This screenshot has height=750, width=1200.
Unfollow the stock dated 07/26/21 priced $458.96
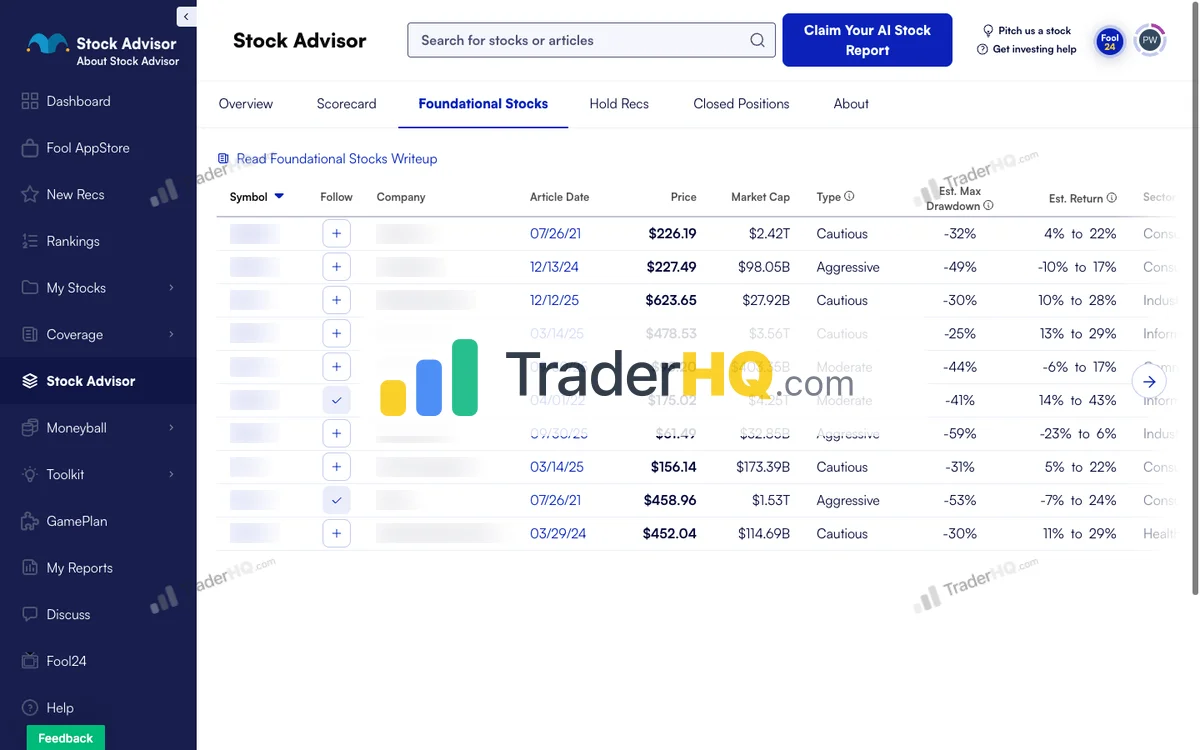point(336,500)
